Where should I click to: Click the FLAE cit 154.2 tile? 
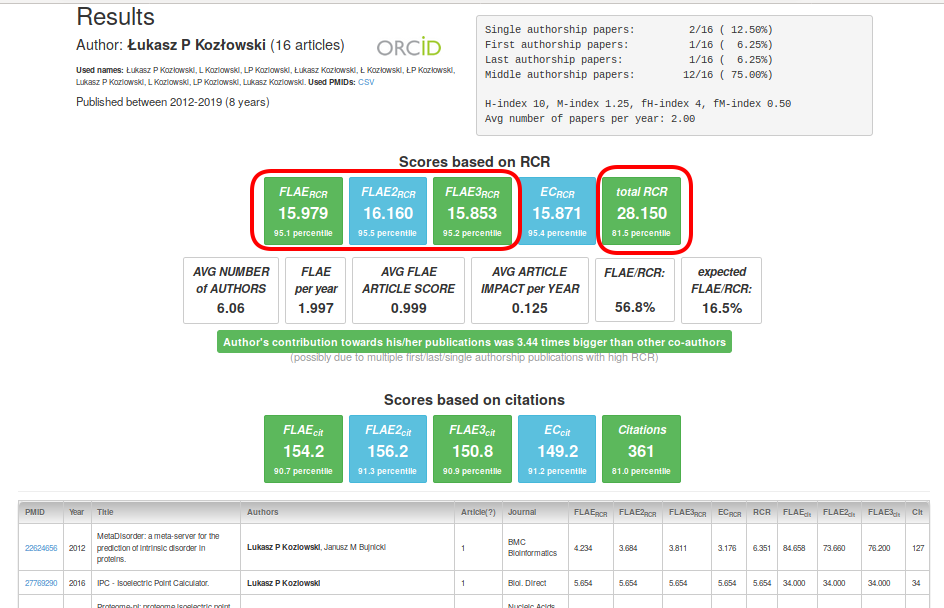click(x=303, y=448)
